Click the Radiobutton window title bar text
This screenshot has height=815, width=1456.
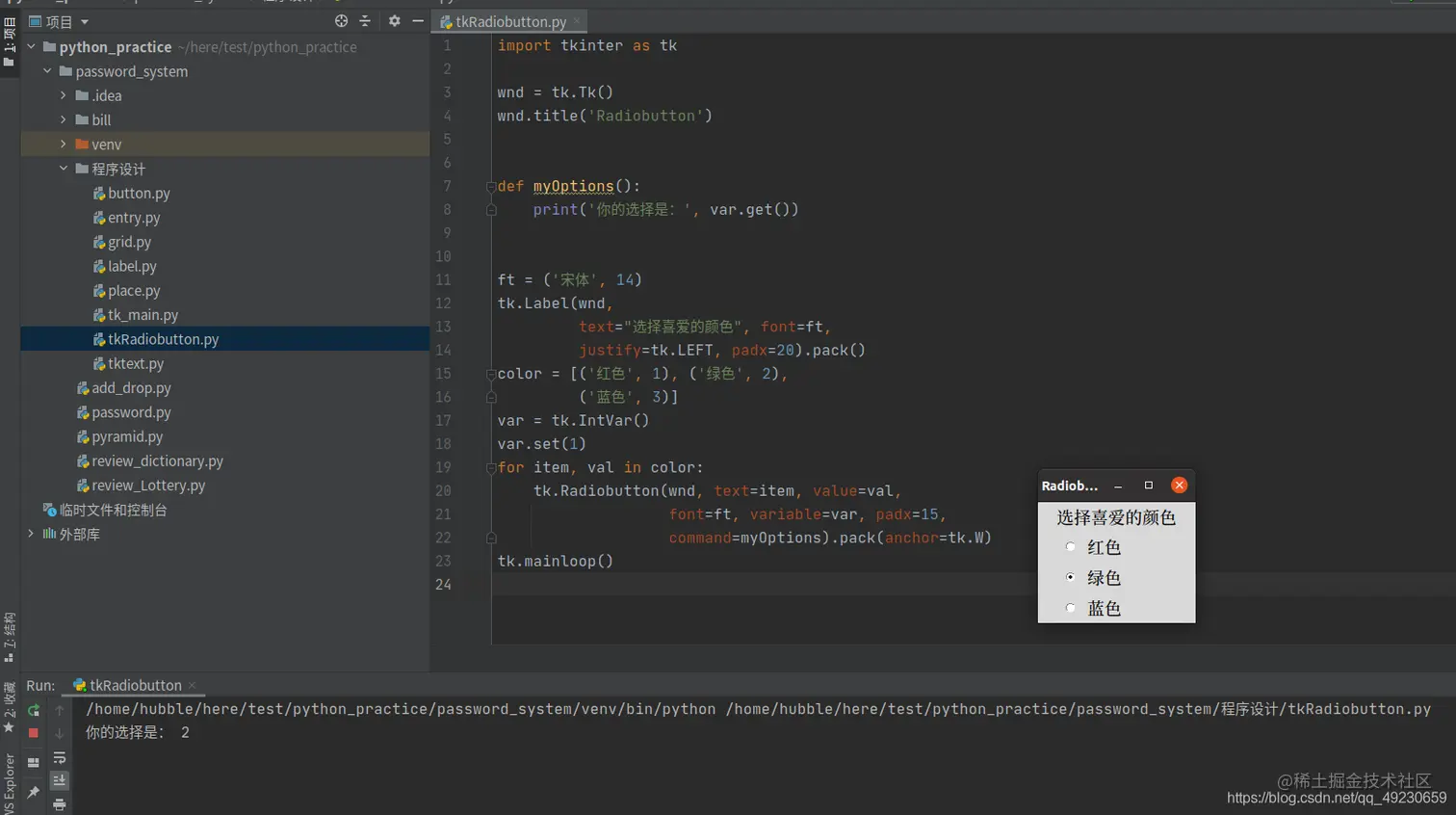coord(1069,486)
